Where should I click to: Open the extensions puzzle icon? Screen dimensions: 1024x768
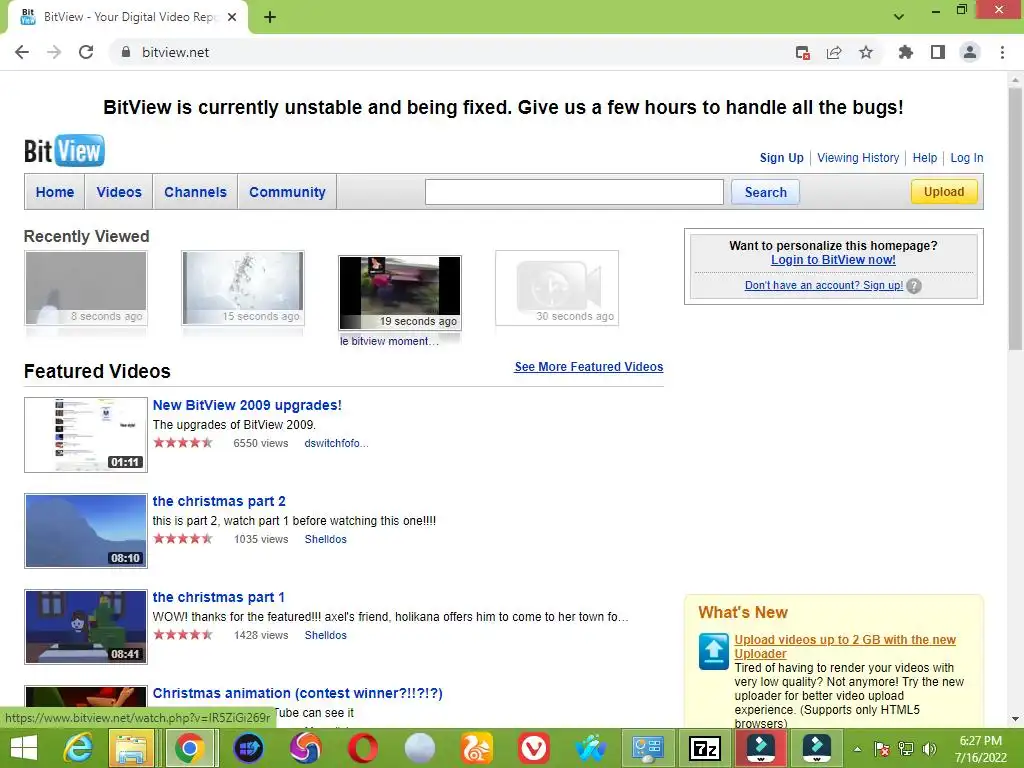(906, 52)
